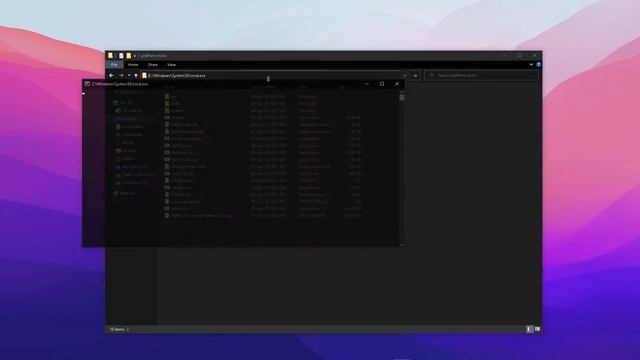
Task: Click the cmd scrollbar down arrow
Action: tap(402, 244)
